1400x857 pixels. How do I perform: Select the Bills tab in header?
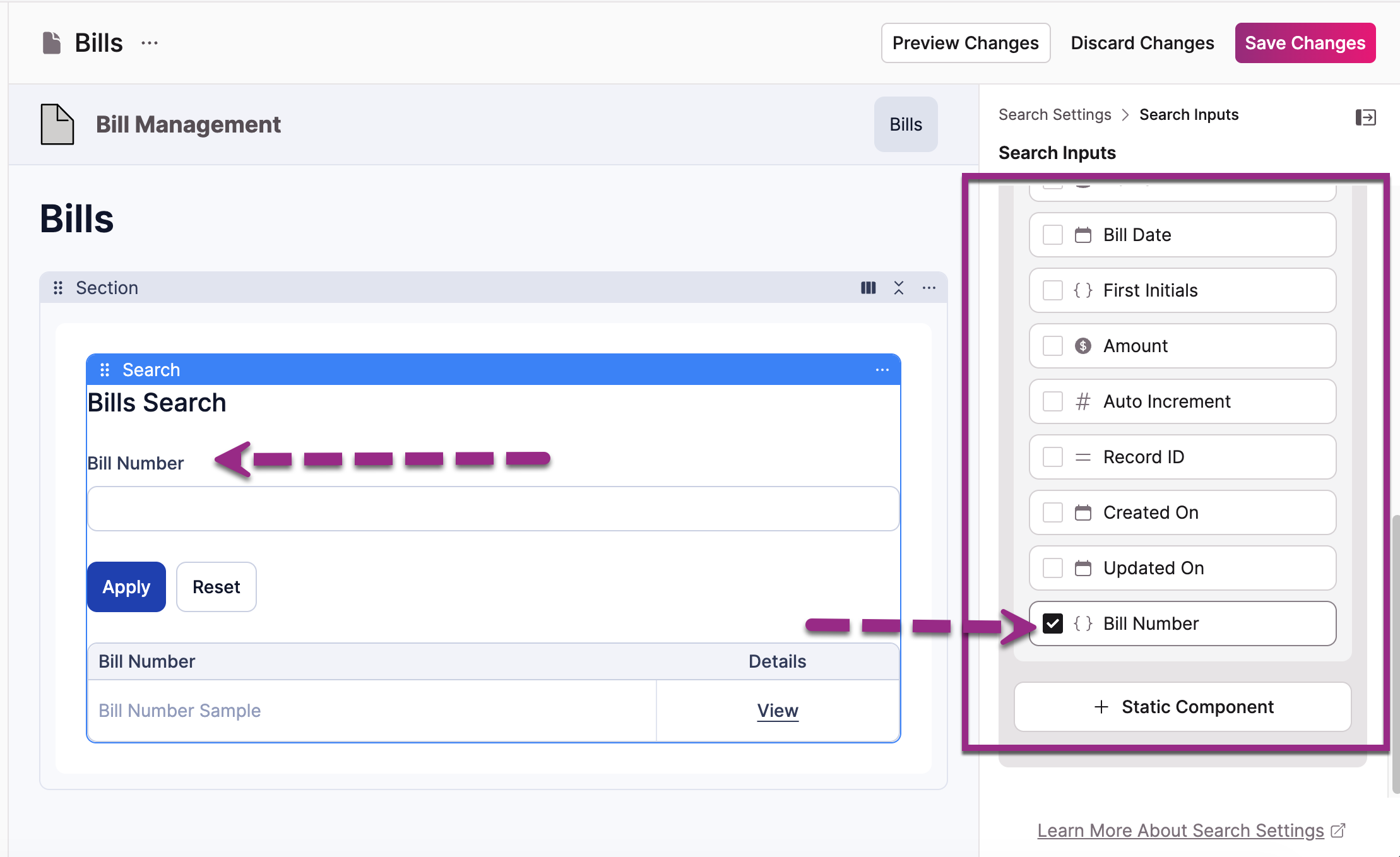tap(905, 124)
